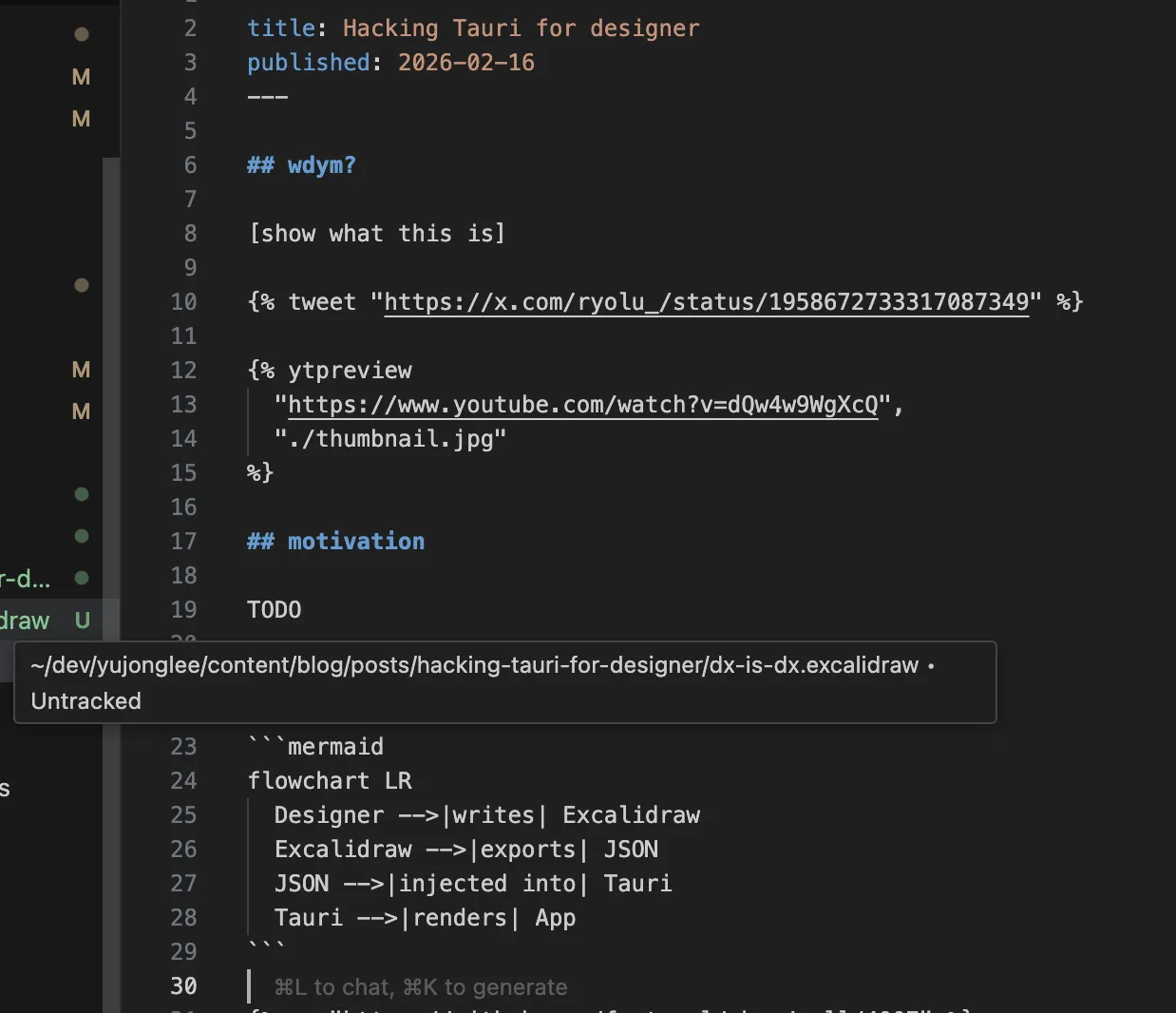Place cursor on the "## wdym?" heading
The height and width of the screenshot is (1013, 1176).
pos(301,165)
